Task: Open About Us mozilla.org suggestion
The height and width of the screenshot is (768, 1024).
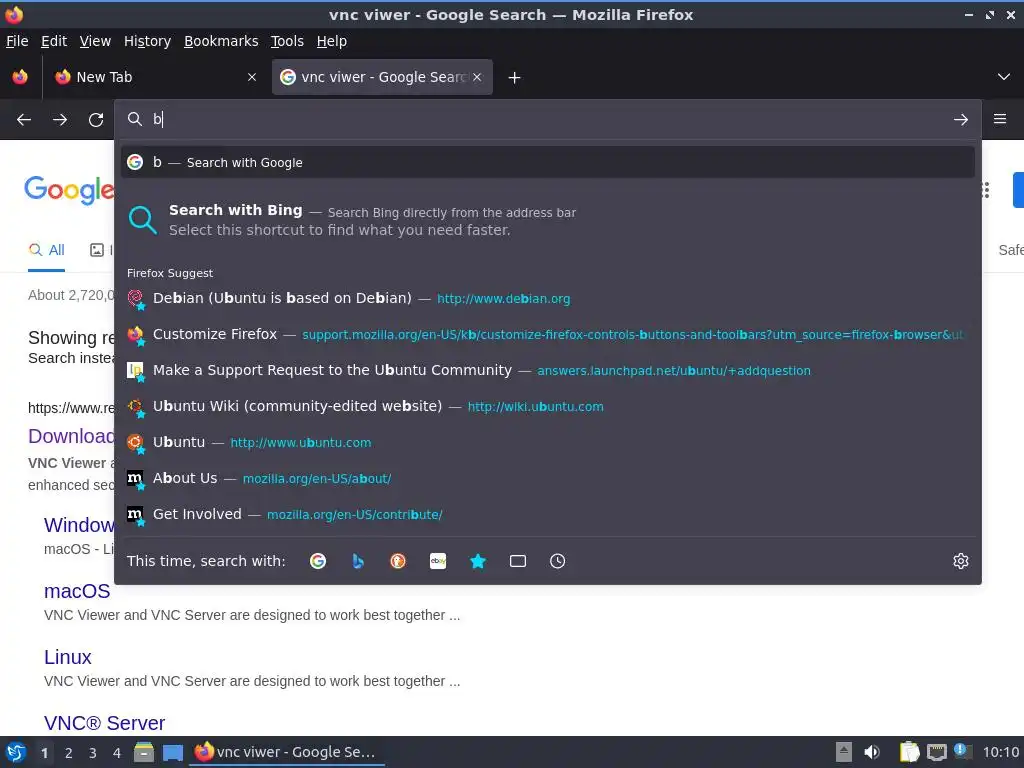Action: click(x=547, y=478)
